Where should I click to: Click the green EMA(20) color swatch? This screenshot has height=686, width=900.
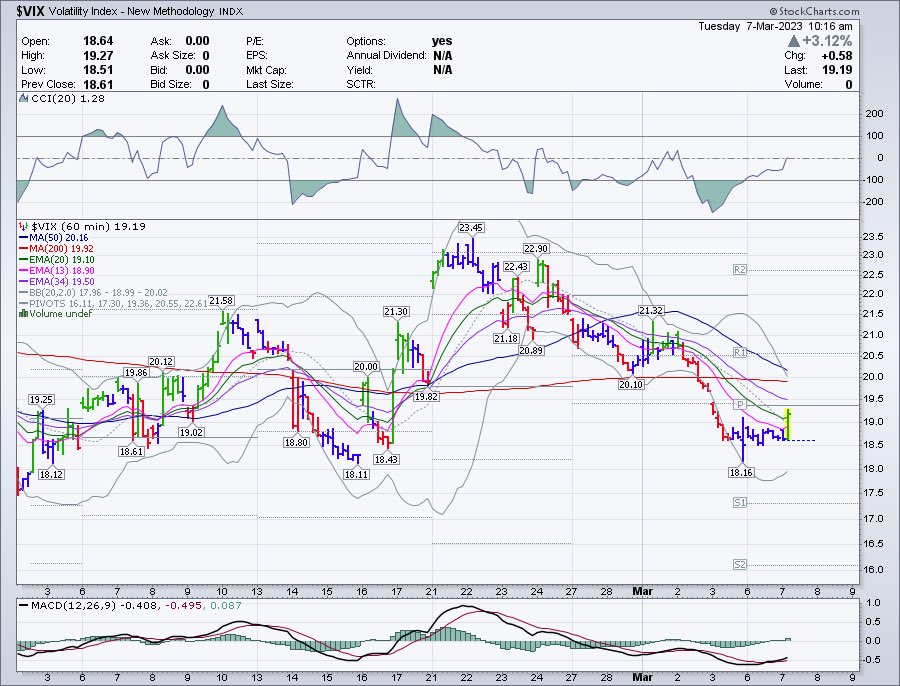click(x=24, y=259)
